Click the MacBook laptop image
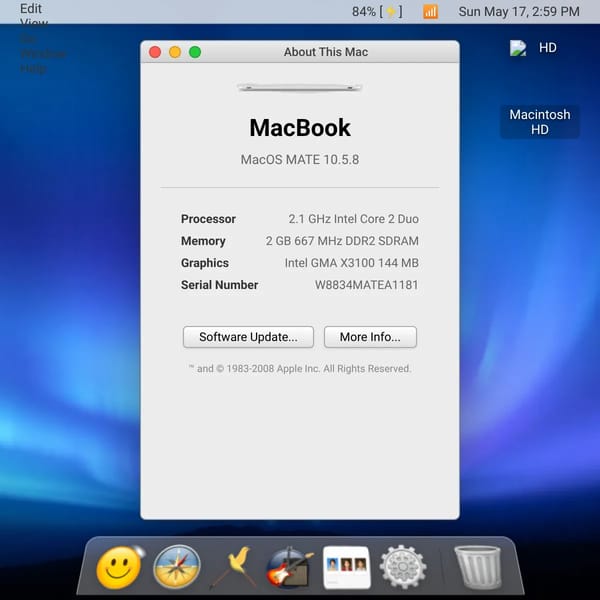Image resolution: width=600 pixels, height=600 pixels. click(299, 88)
